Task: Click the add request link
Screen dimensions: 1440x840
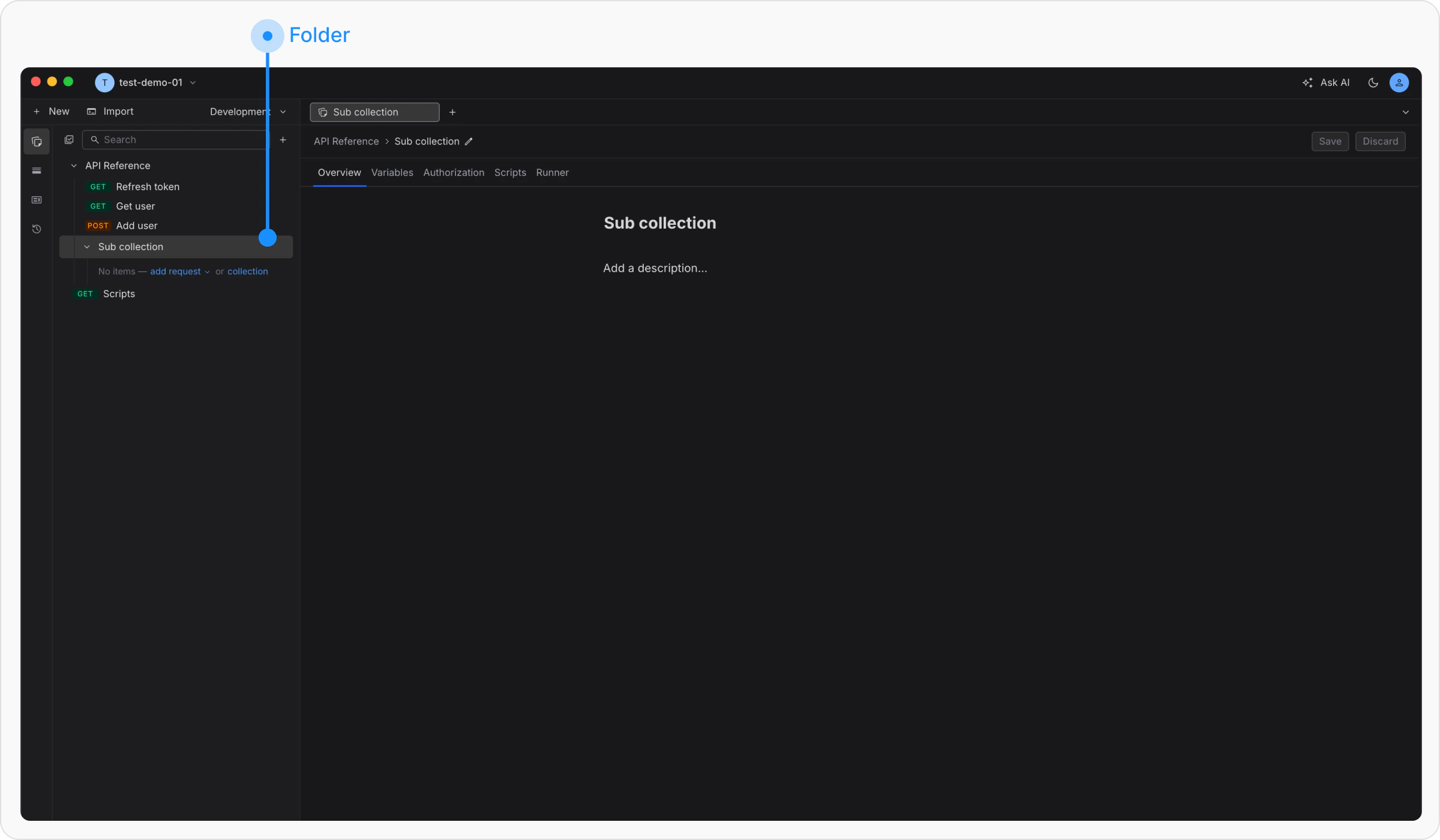Action: coord(175,271)
